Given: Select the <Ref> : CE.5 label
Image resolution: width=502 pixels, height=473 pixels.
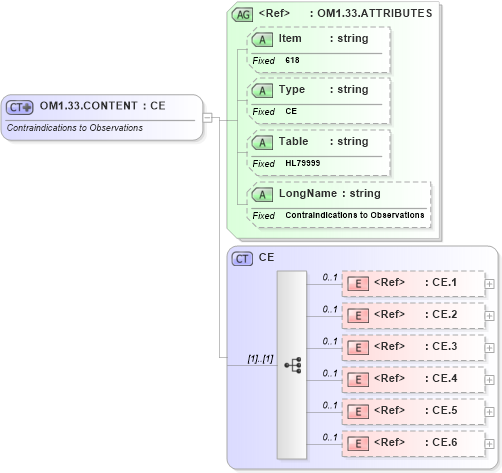Looking at the screenshot, I should pos(415,410).
